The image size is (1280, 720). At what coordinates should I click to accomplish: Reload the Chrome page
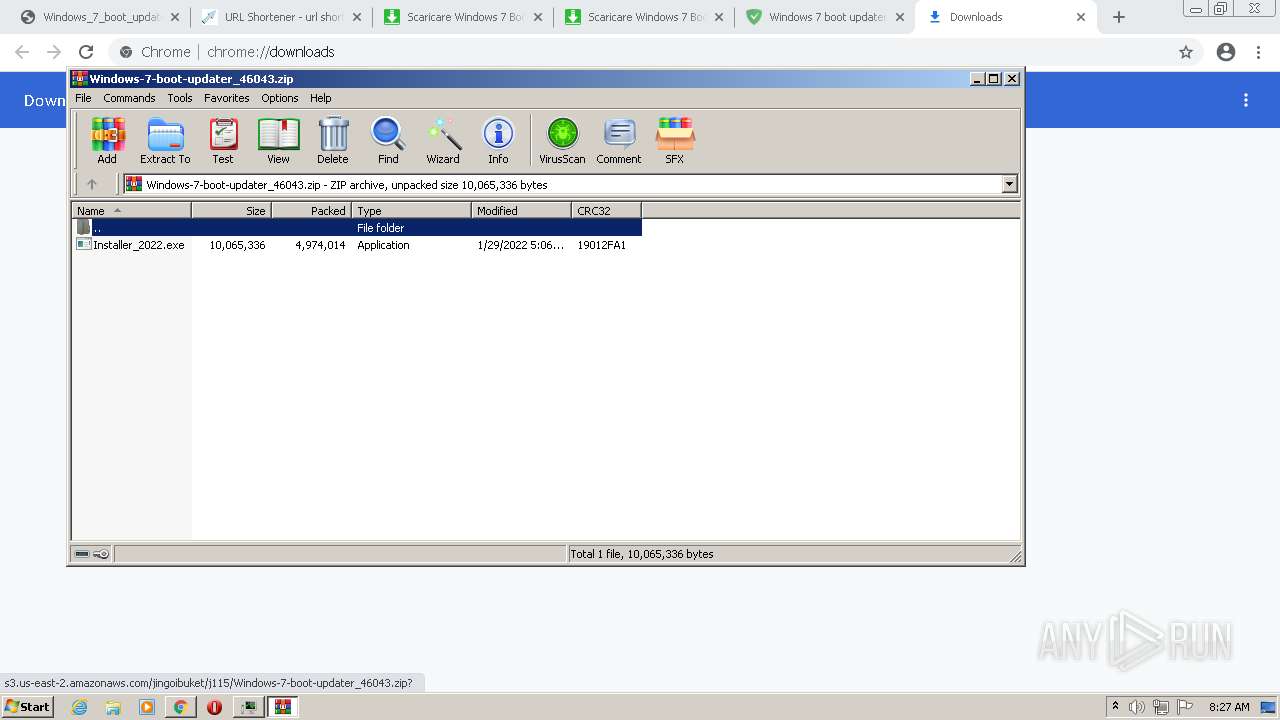coord(86,52)
